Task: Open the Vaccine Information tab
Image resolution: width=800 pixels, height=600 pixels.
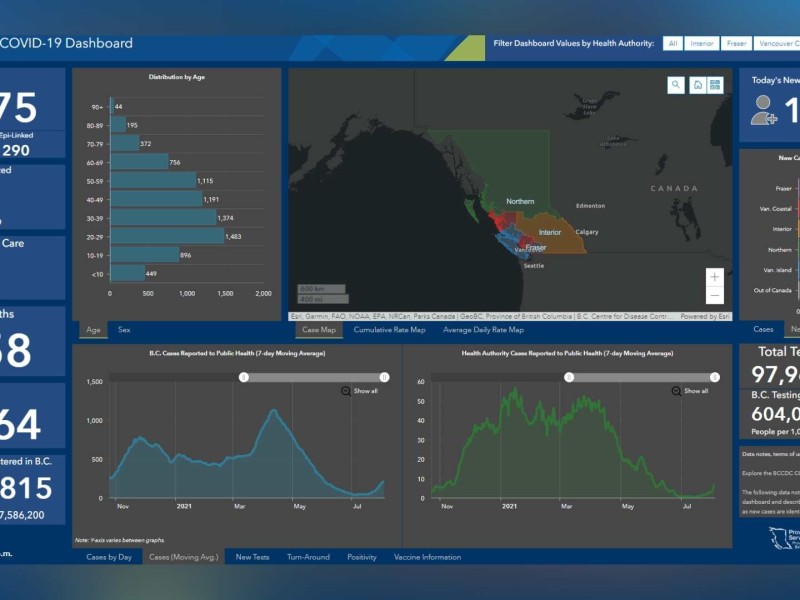Action: [x=427, y=557]
